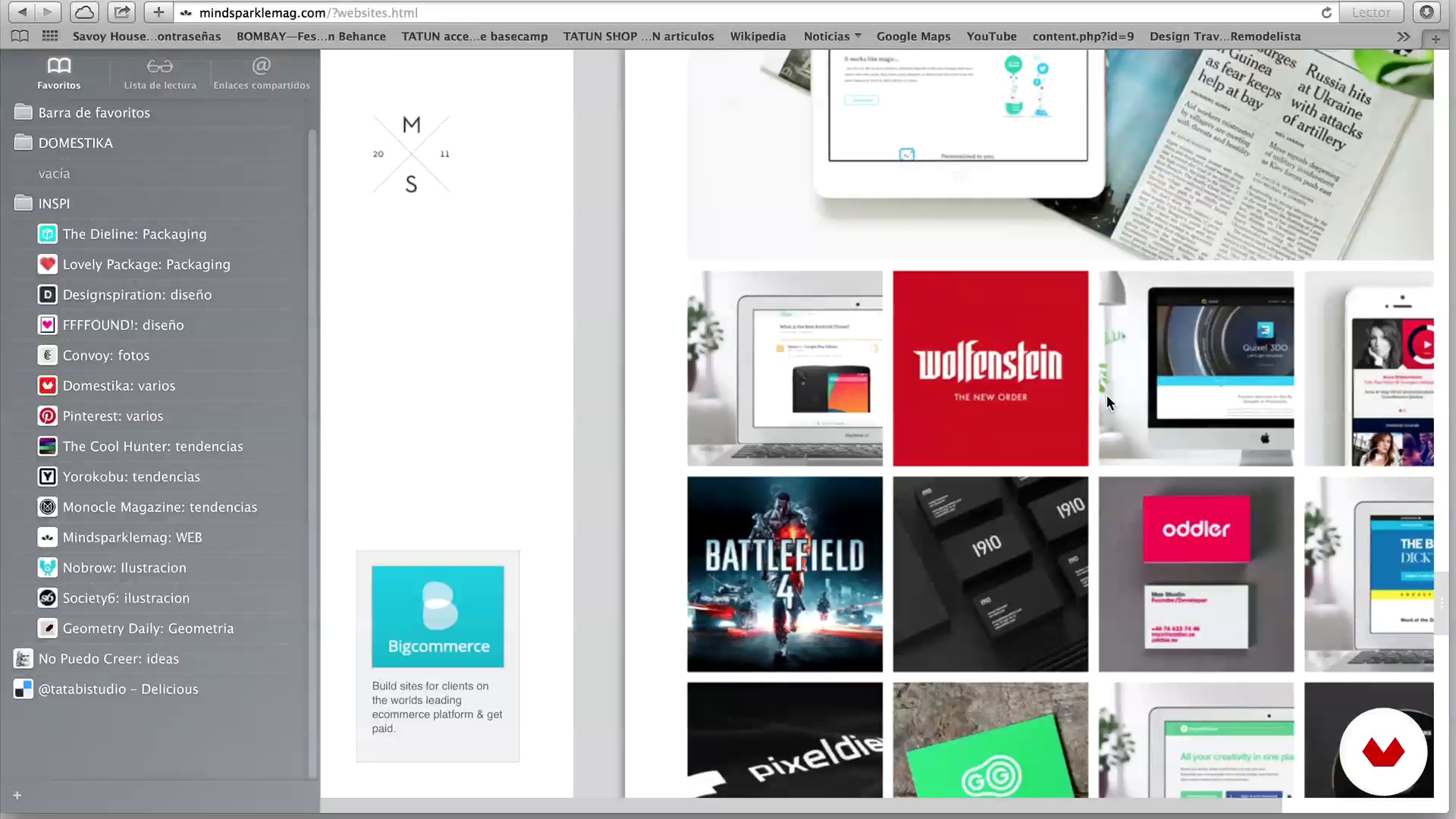The image size is (1456, 819).
Task: Open Savoy House contraseñas bookmark
Action: (x=146, y=36)
